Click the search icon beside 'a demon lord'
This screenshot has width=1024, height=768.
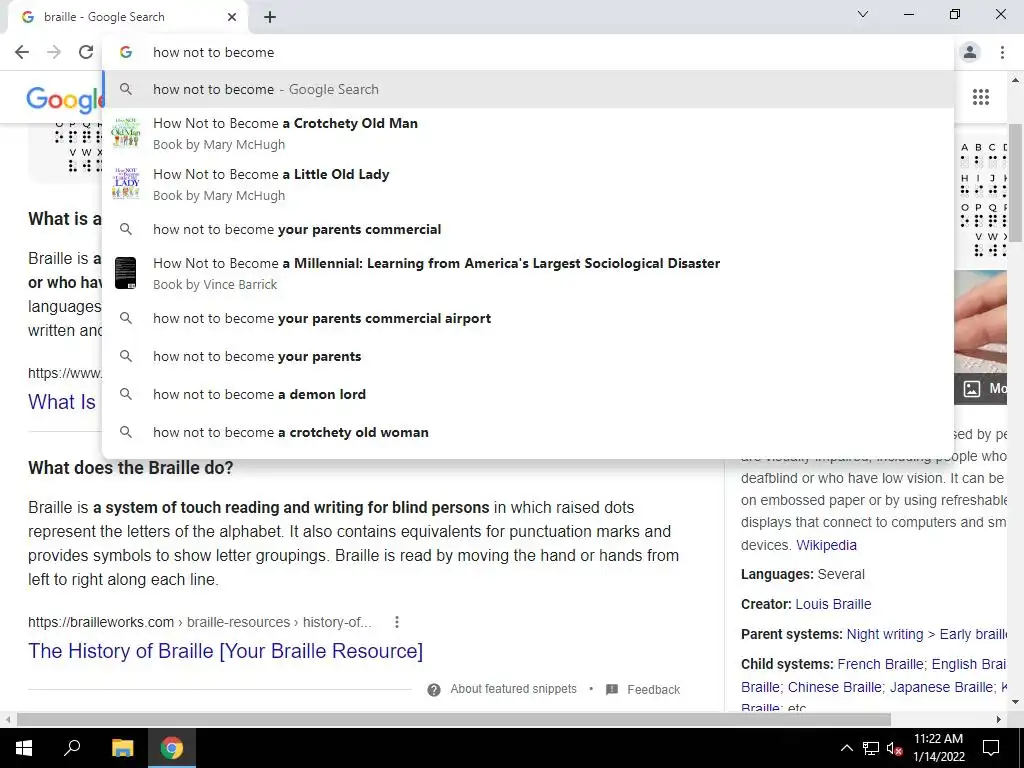(126, 394)
